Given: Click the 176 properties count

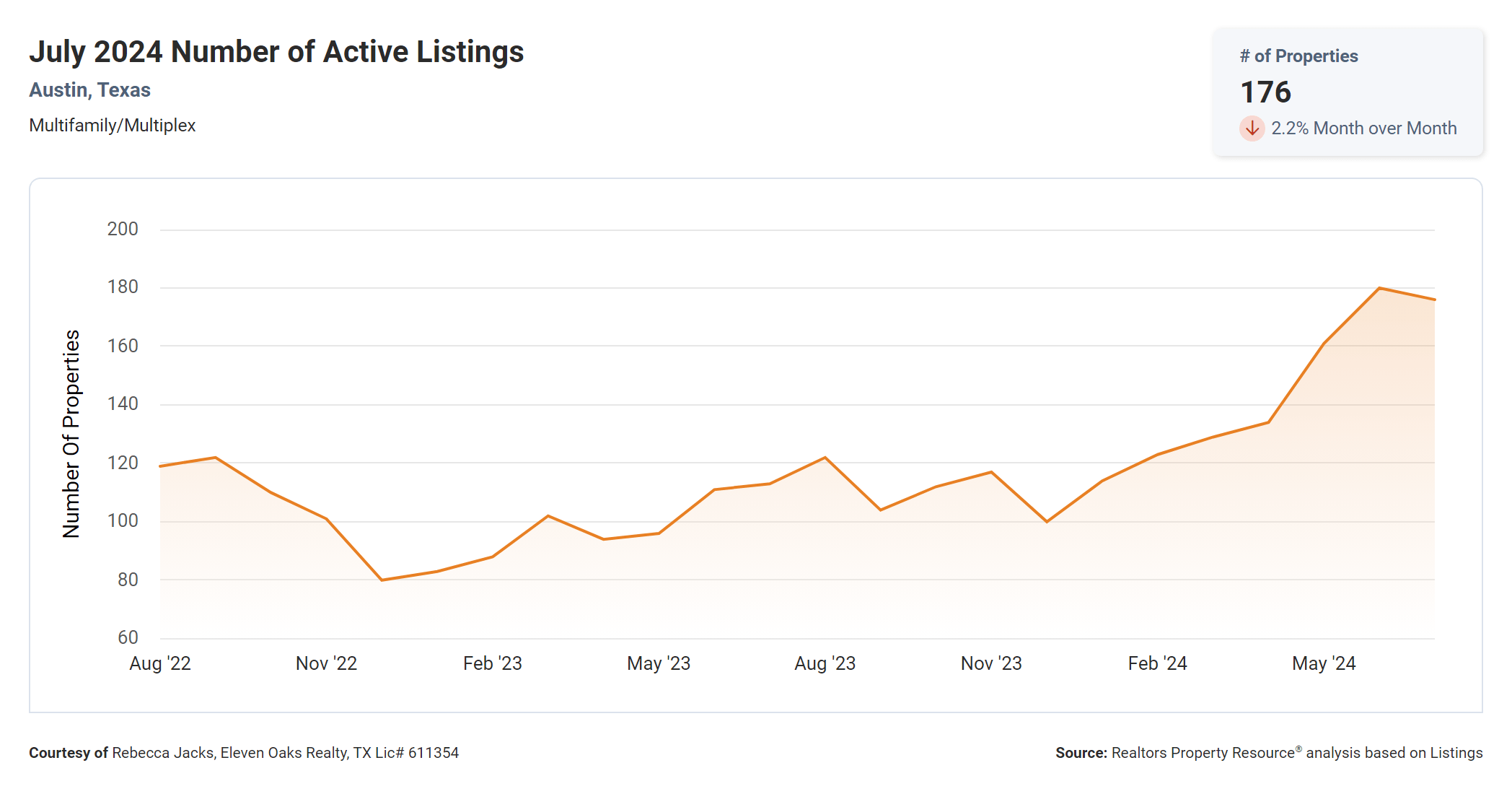Looking at the screenshot, I should (x=1265, y=92).
